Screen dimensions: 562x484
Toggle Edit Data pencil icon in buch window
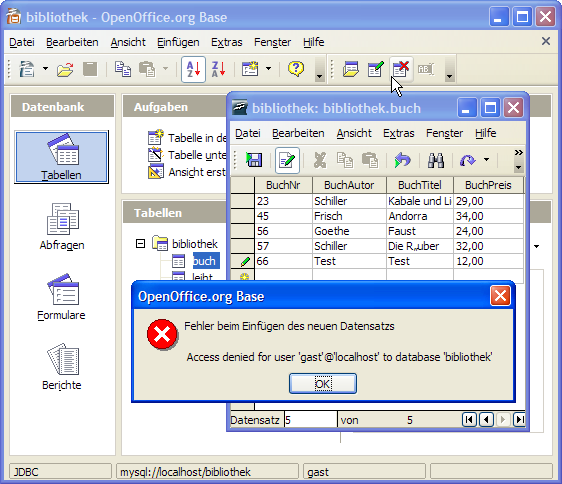pyautogui.click(x=287, y=160)
